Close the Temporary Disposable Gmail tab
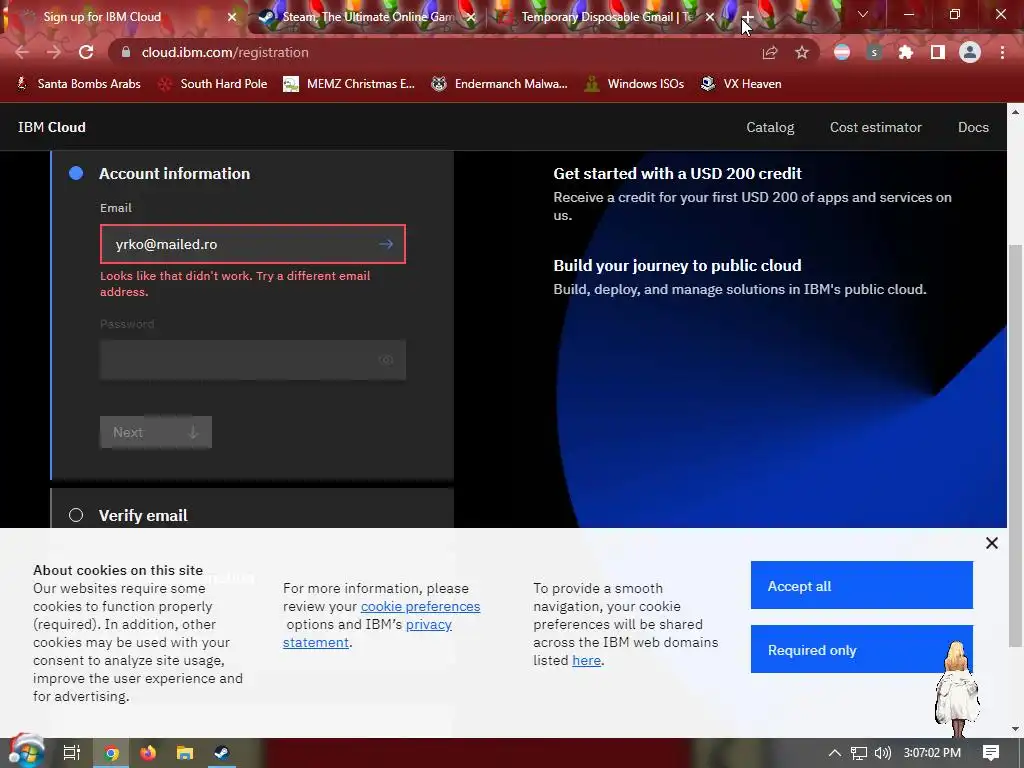1024x768 pixels. 710,17
